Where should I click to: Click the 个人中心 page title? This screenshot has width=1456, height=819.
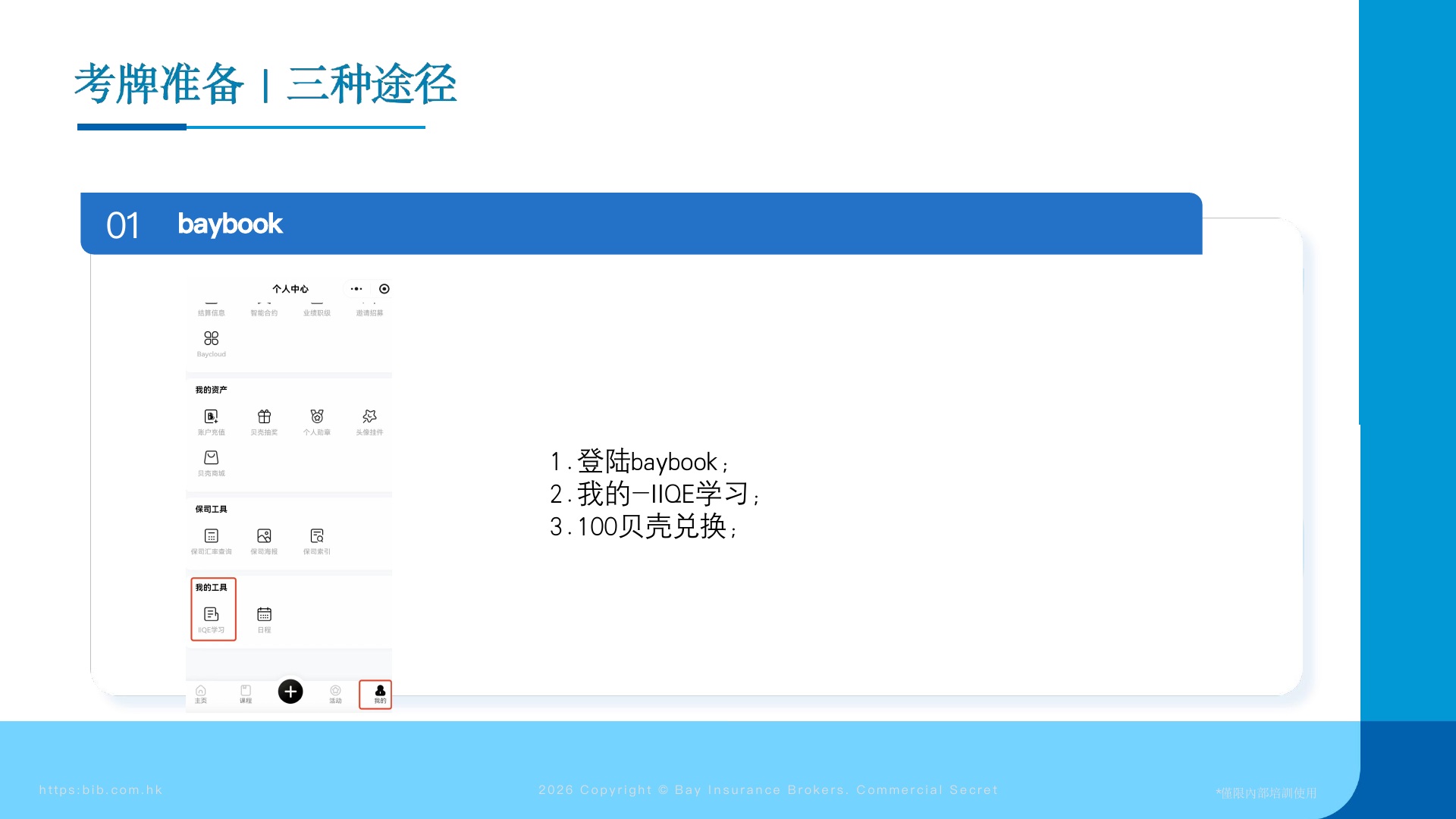point(290,289)
